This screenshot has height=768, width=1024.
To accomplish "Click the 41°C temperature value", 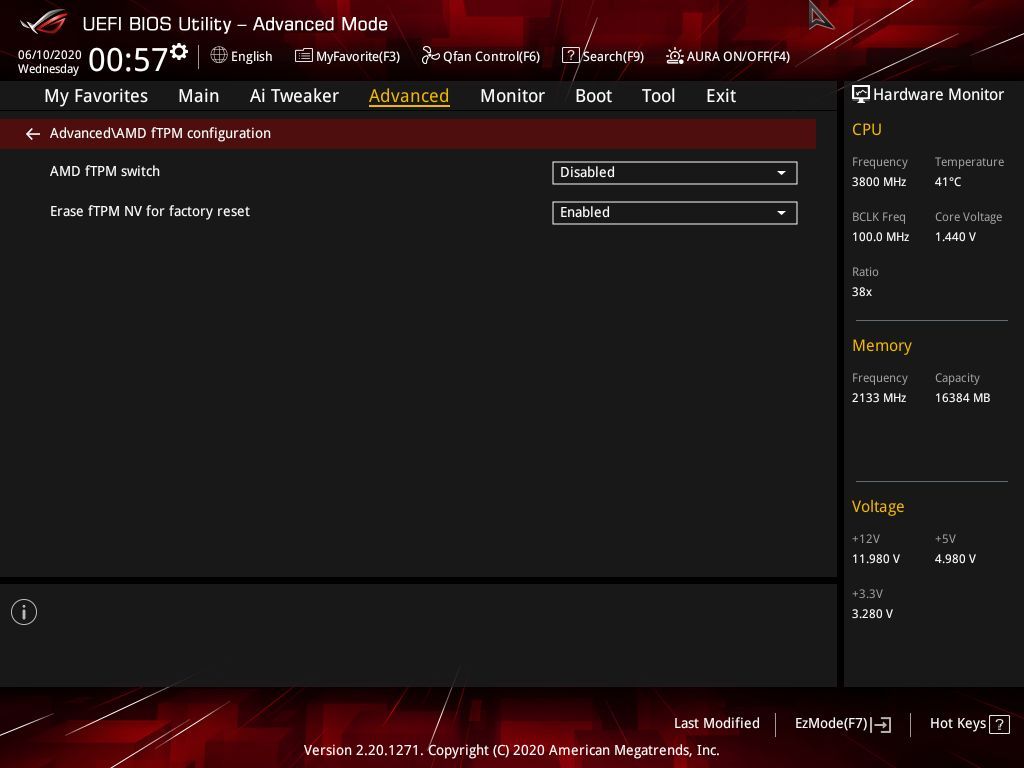I will coord(948,182).
